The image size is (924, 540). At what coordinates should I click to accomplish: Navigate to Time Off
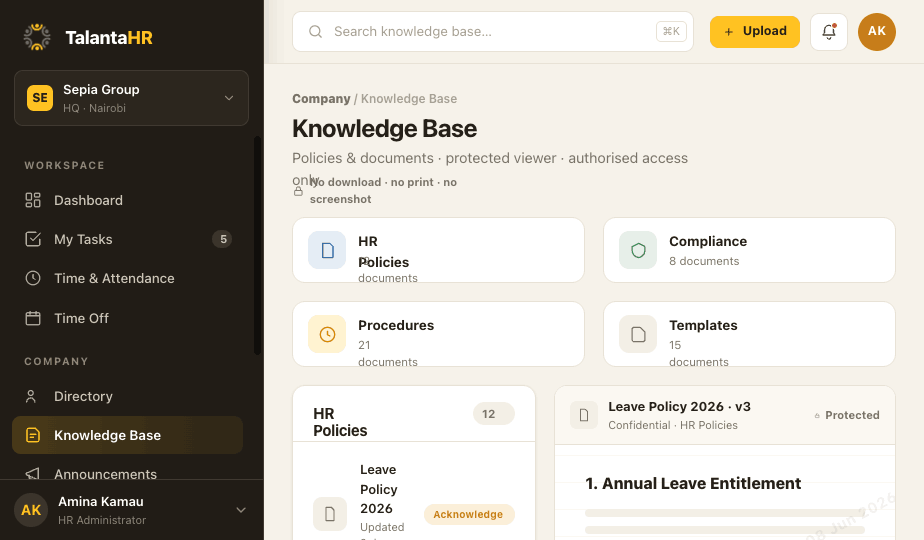(127, 318)
